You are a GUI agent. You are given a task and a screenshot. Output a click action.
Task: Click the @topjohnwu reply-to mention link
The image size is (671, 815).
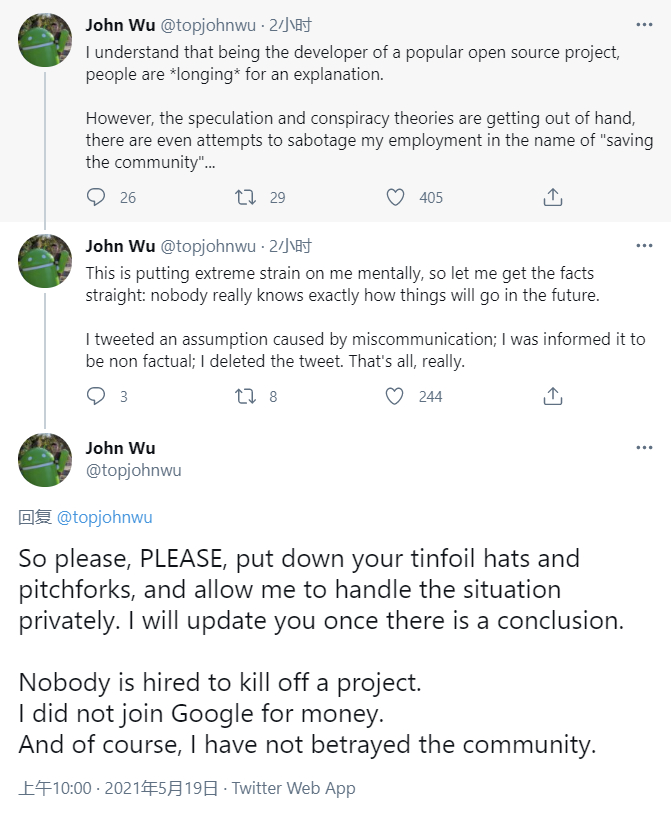tap(105, 517)
